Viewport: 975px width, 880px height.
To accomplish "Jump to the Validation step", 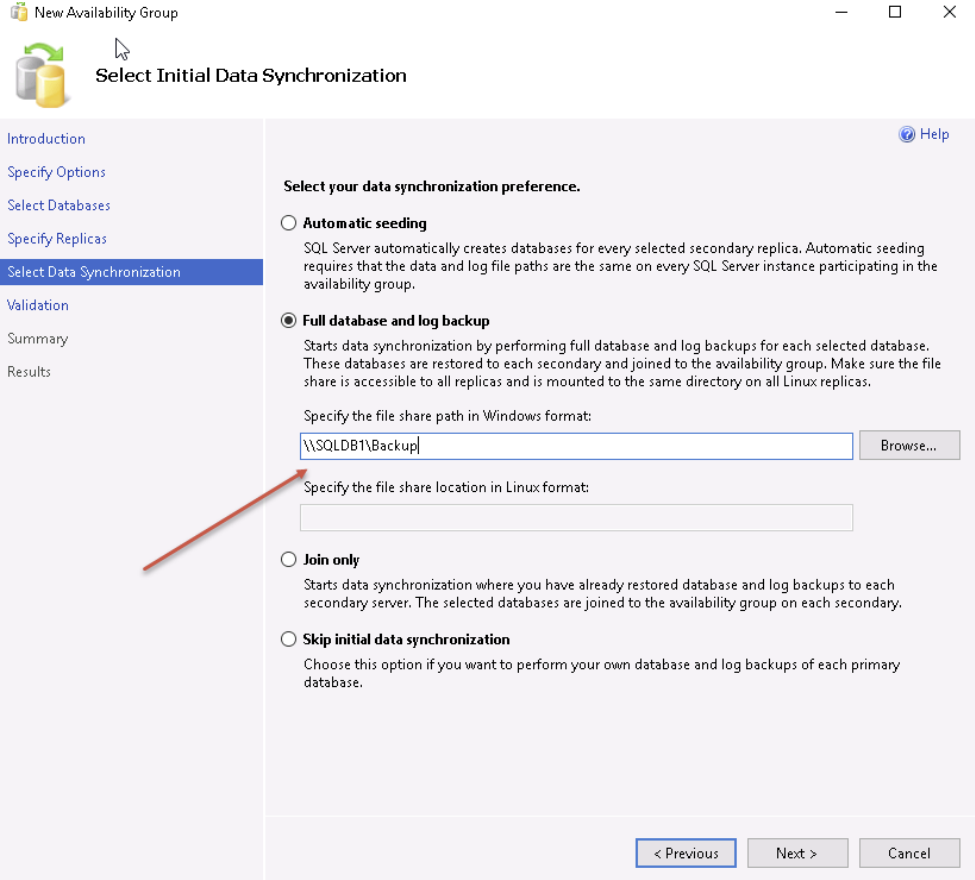I will point(37,305).
